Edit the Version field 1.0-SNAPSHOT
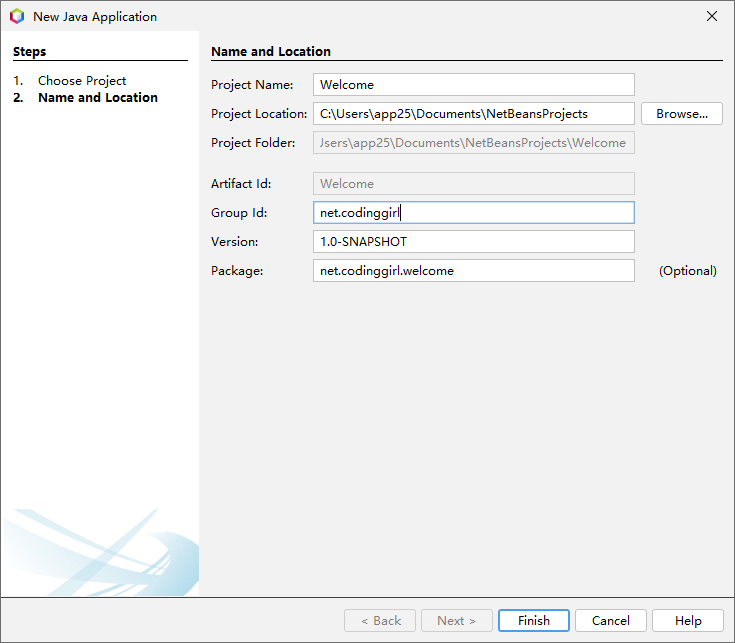Image resolution: width=735 pixels, height=643 pixels. [x=473, y=242]
